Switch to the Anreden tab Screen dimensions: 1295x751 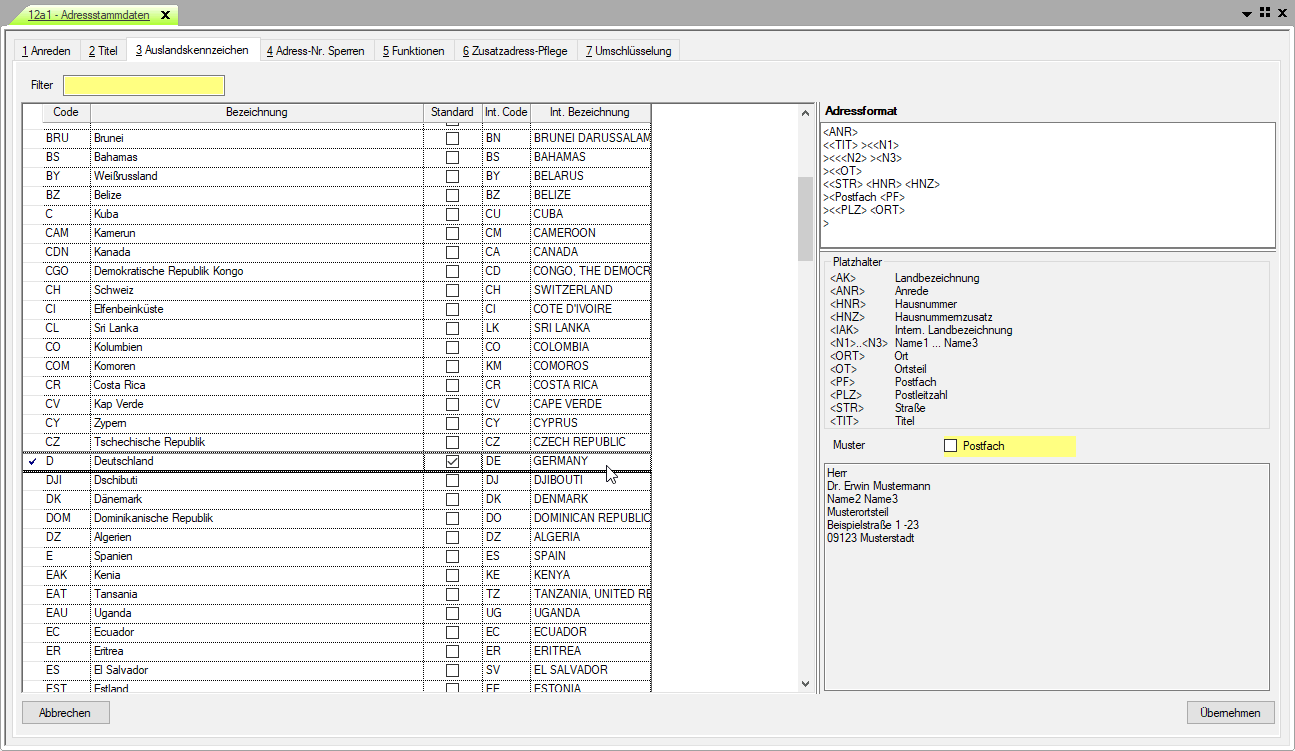tap(46, 51)
